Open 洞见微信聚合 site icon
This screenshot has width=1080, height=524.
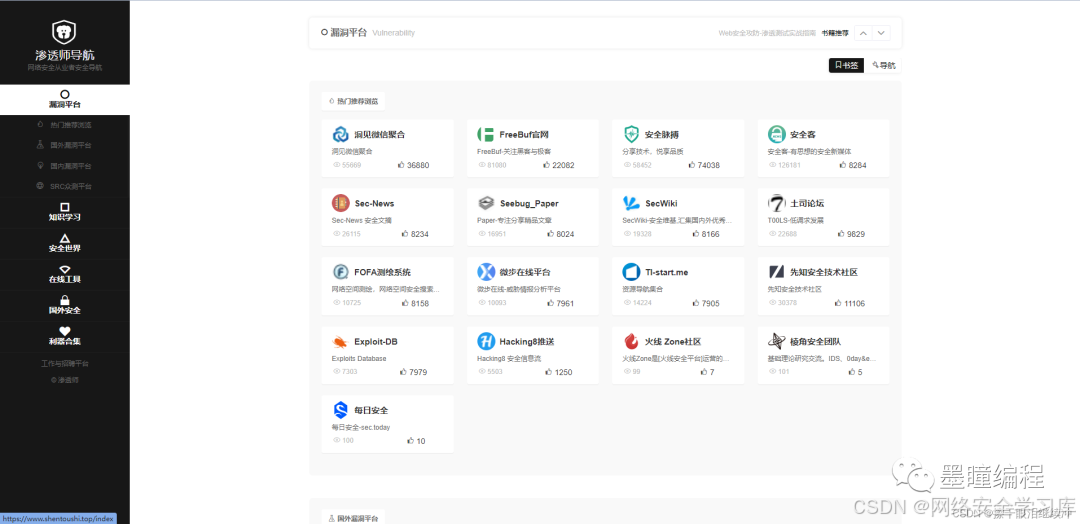point(340,134)
